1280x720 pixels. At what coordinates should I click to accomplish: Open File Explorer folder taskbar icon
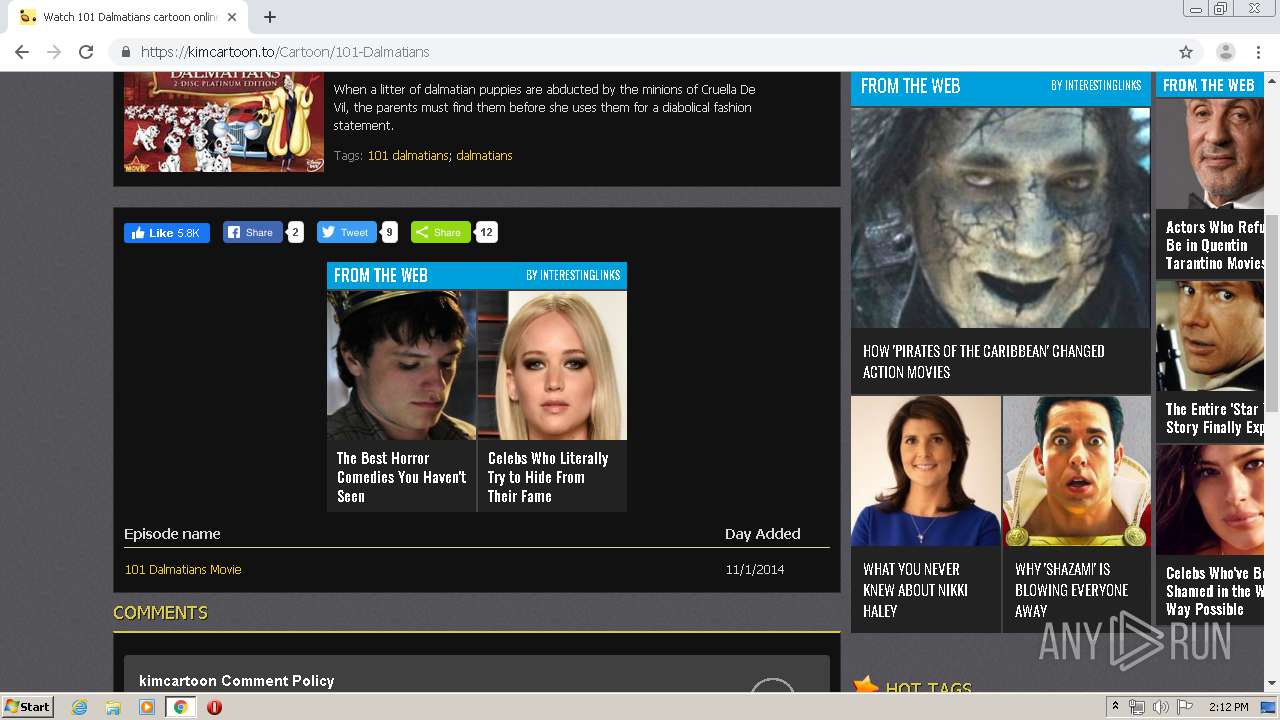tap(113, 707)
